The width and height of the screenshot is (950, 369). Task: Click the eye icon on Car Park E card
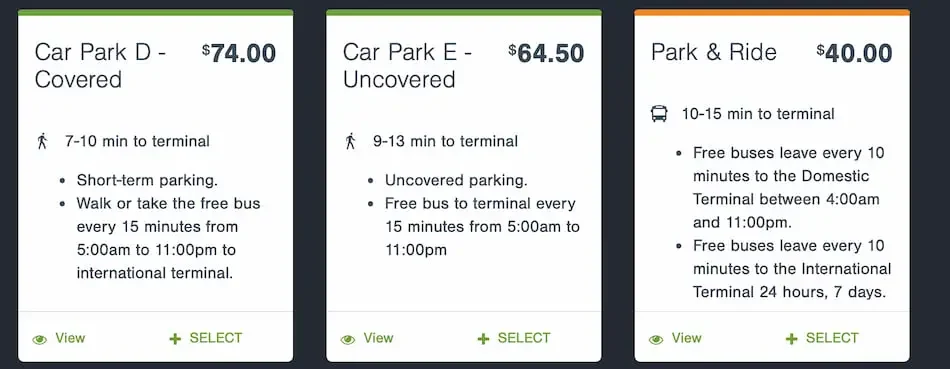point(348,339)
